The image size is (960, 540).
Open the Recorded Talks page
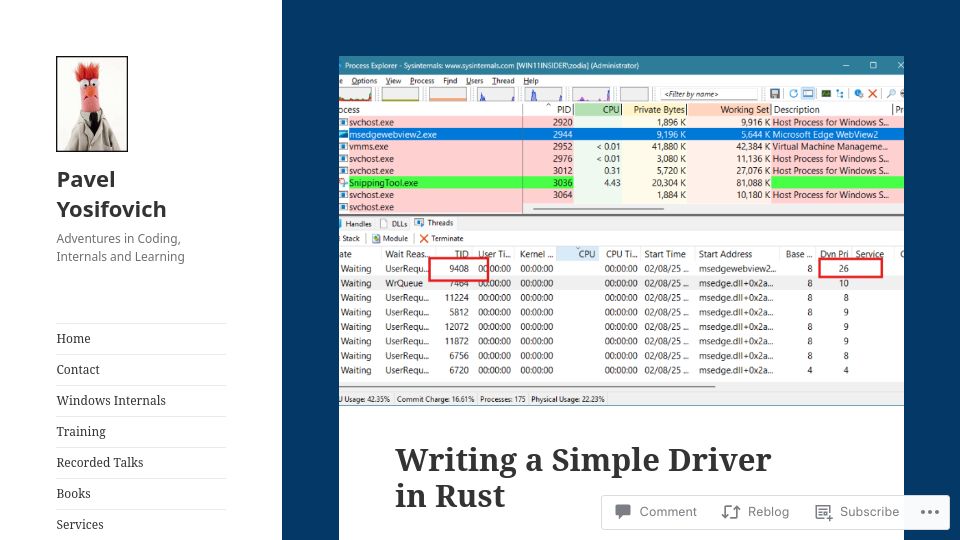[x=100, y=463]
